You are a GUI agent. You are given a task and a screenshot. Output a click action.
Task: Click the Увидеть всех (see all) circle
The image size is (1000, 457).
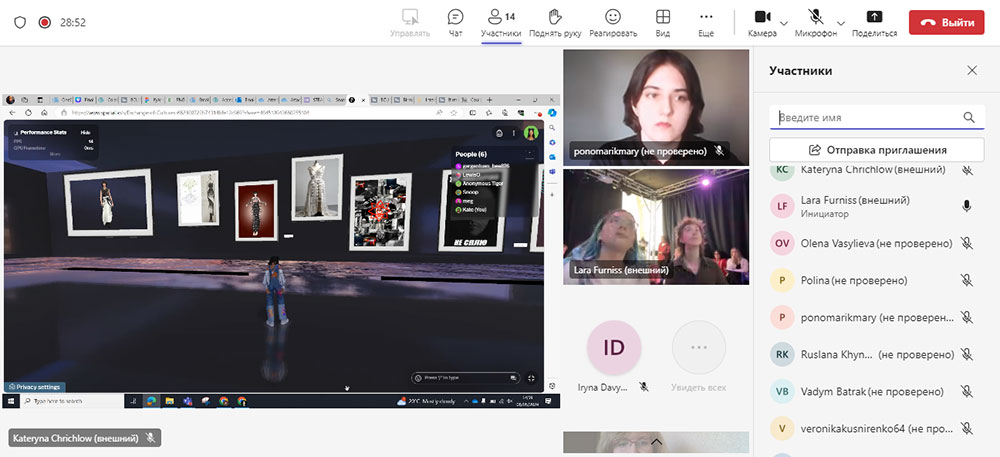pyautogui.click(x=699, y=349)
